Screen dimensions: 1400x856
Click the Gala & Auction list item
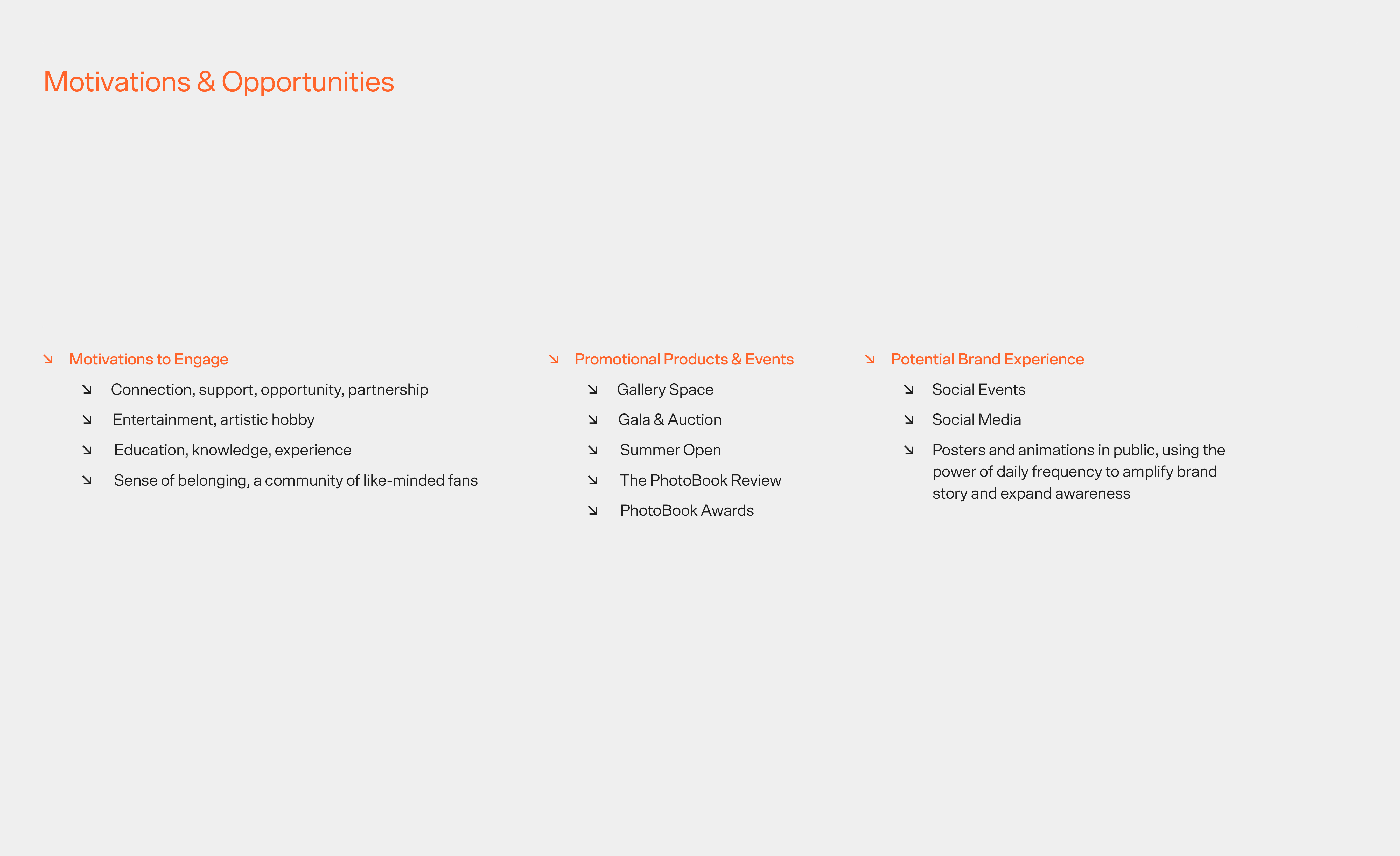669,419
